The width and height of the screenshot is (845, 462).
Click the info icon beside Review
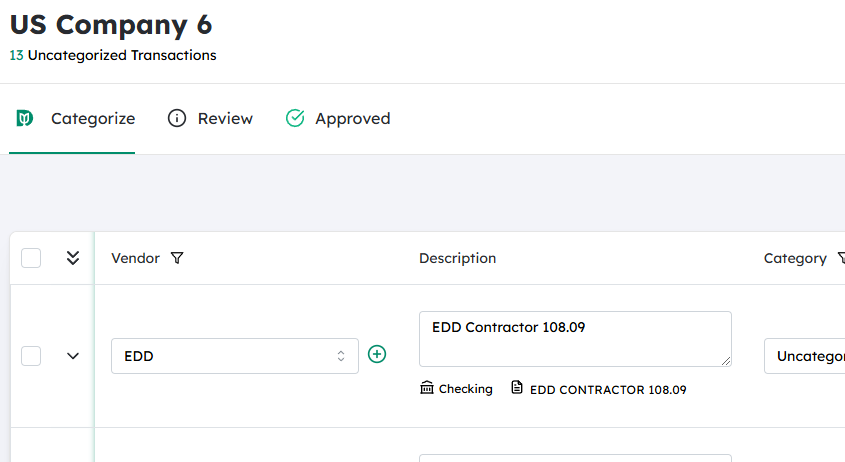click(177, 119)
